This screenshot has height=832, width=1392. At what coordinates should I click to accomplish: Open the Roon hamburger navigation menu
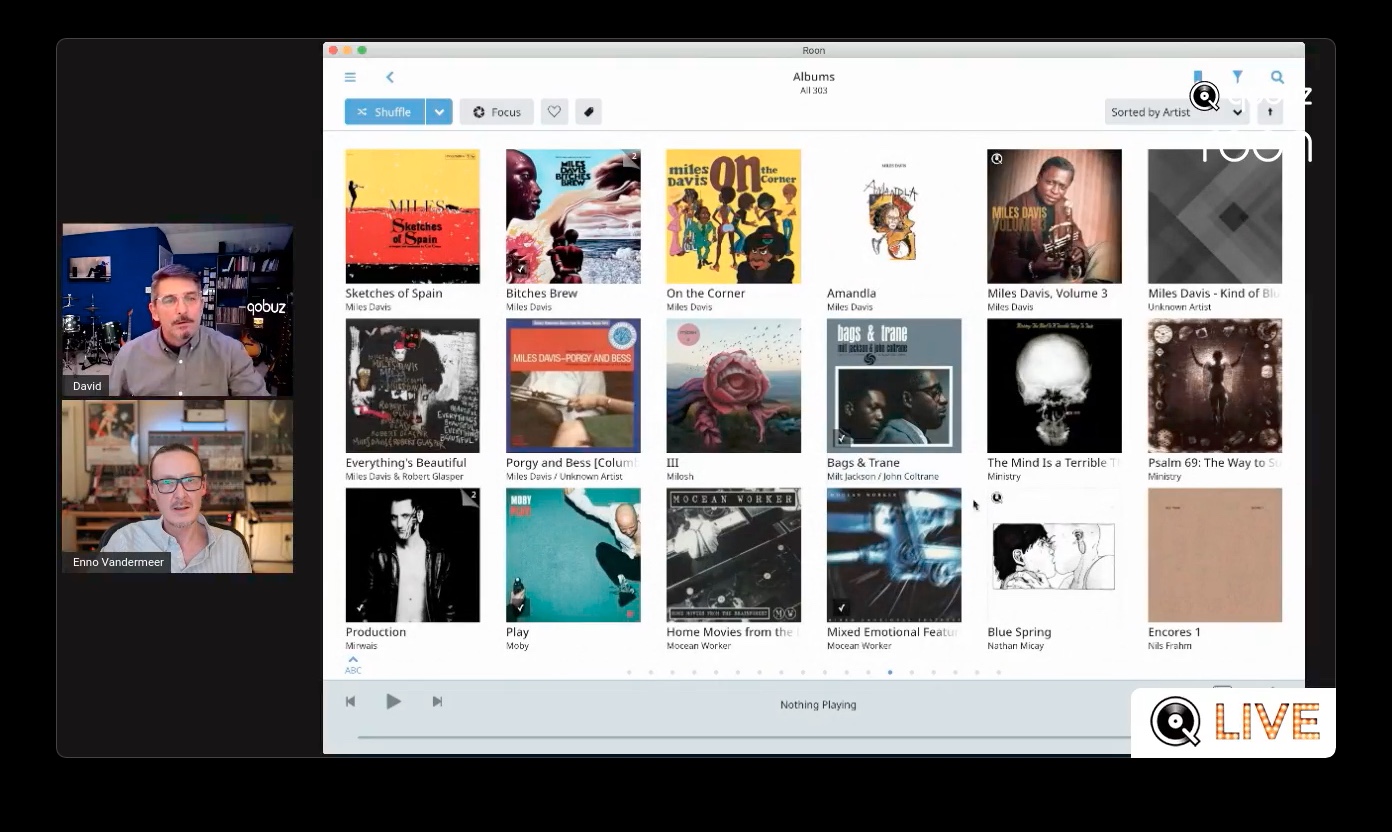350,77
